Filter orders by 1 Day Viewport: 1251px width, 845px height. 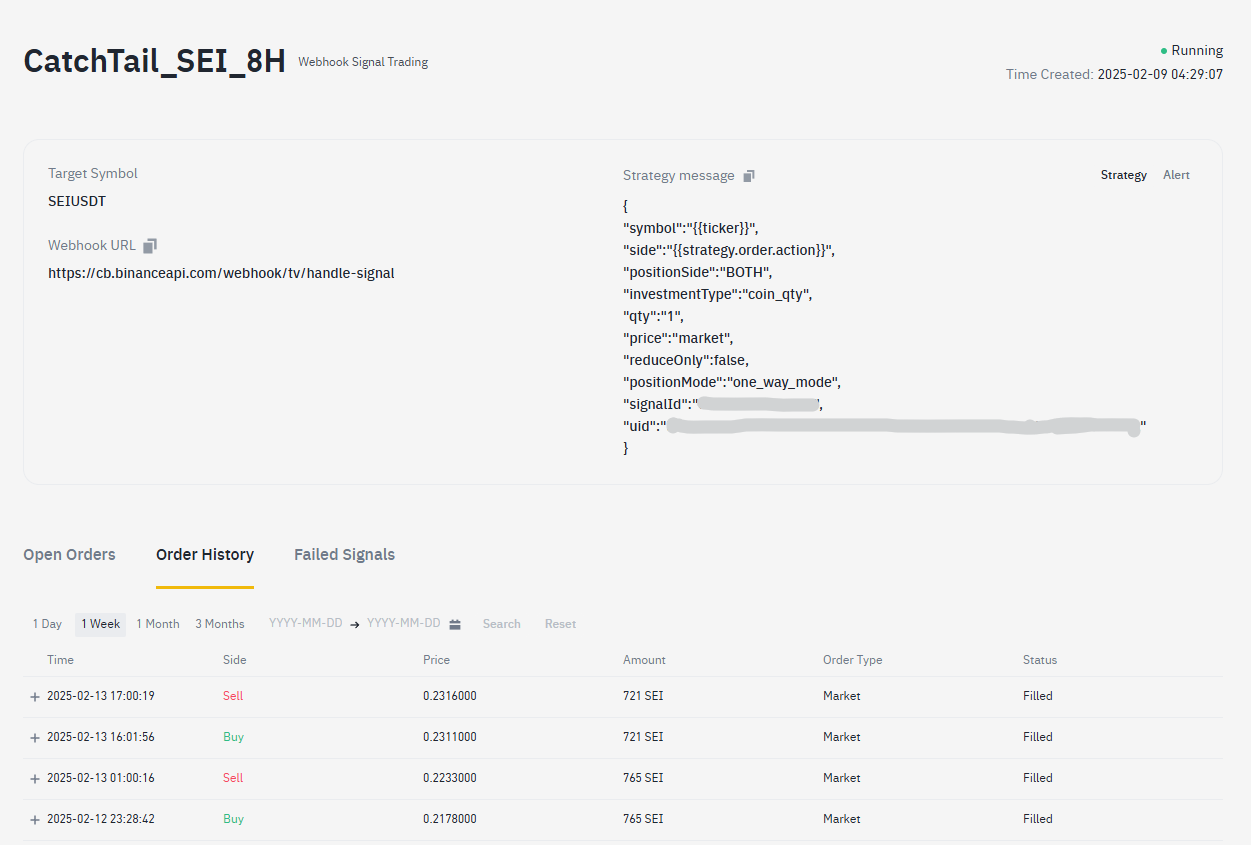tap(47, 624)
